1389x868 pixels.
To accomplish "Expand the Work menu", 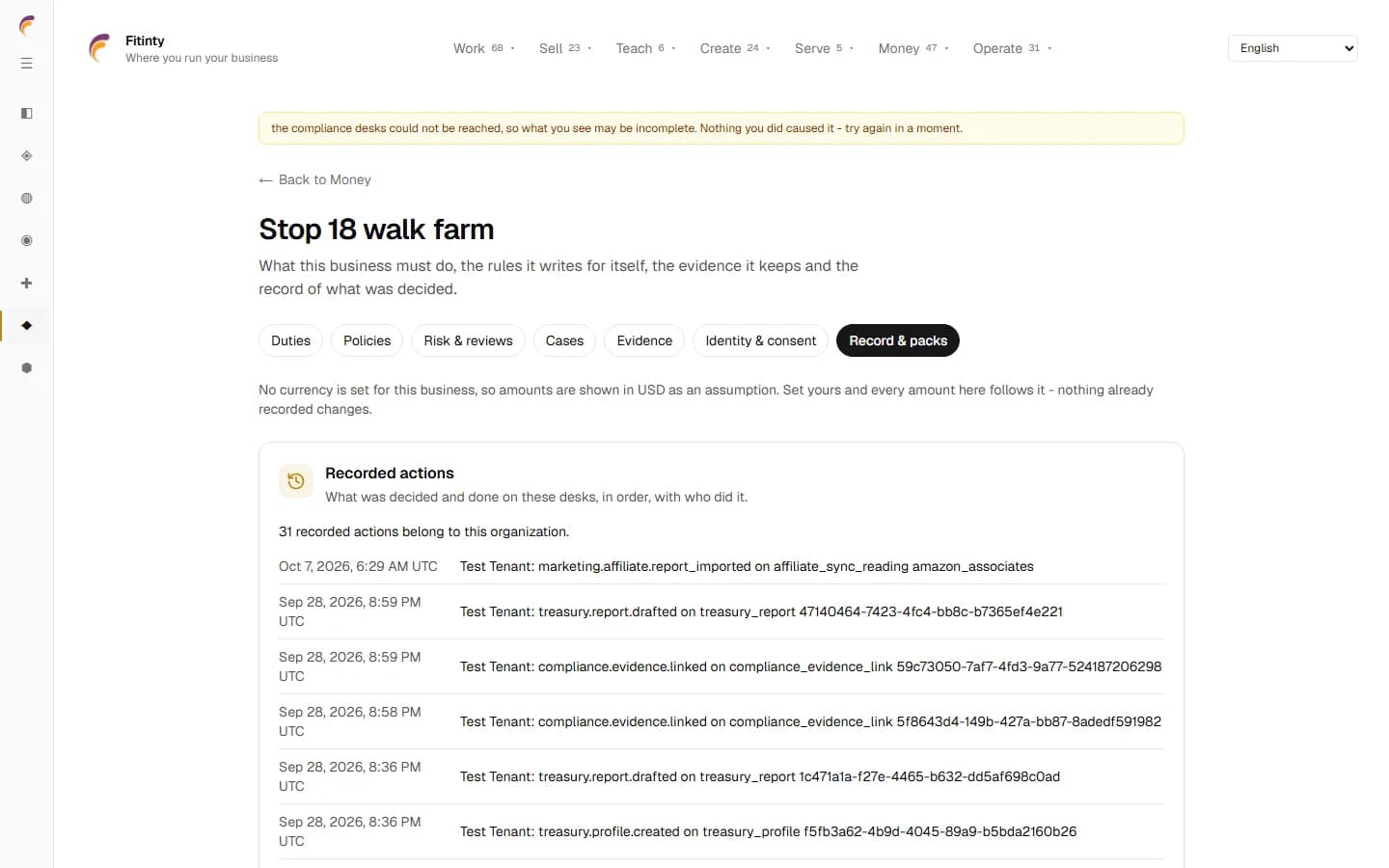I will pyautogui.click(x=484, y=48).
